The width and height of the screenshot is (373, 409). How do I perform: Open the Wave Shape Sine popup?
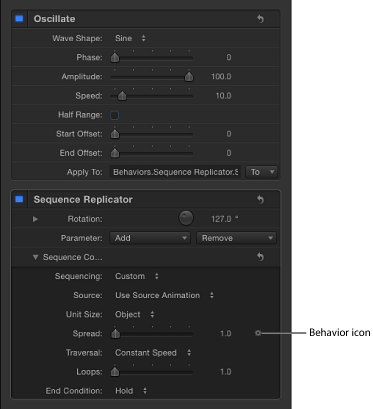coord(130,38)
